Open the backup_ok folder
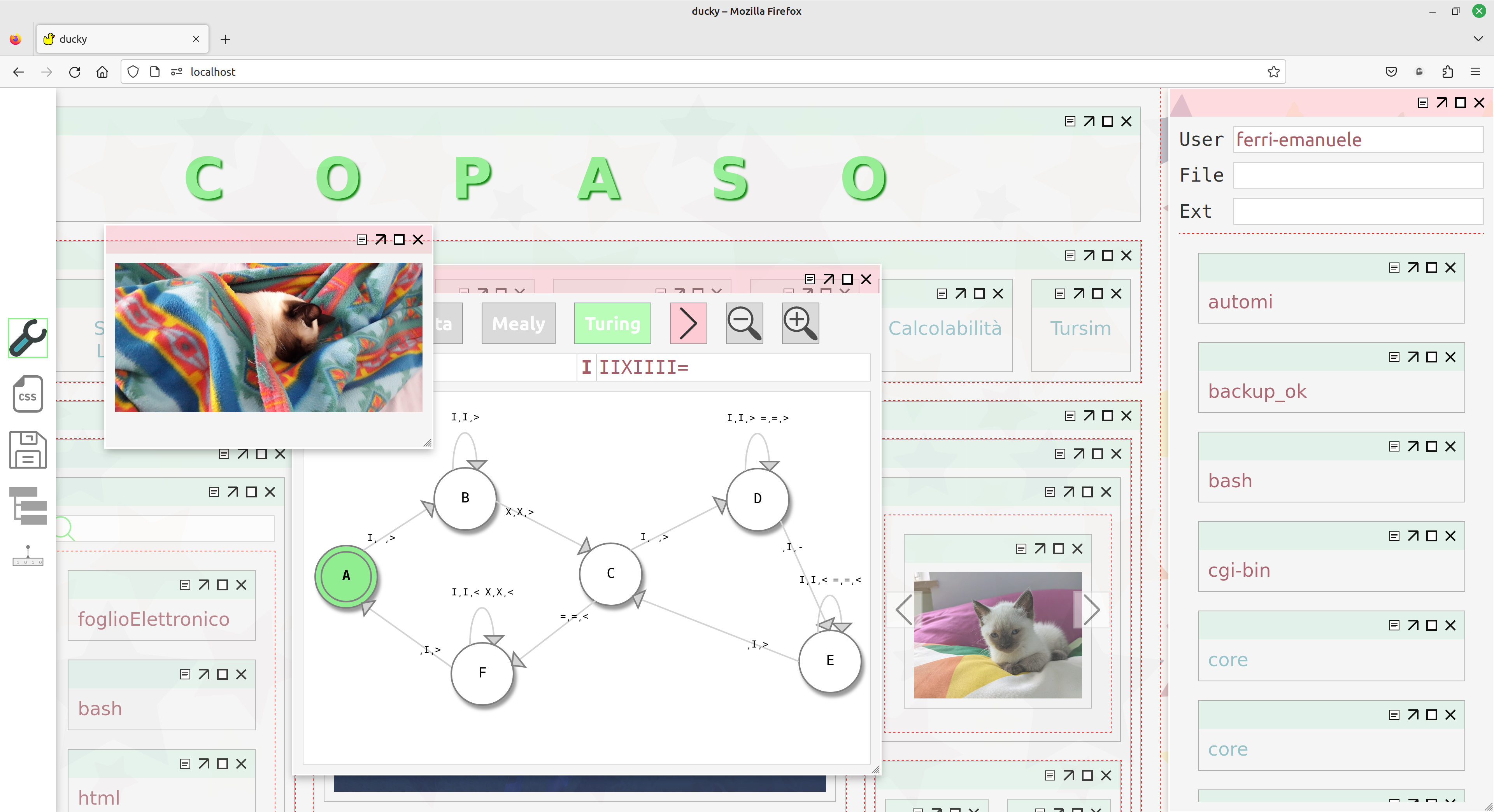 [x=1257, y=392]
